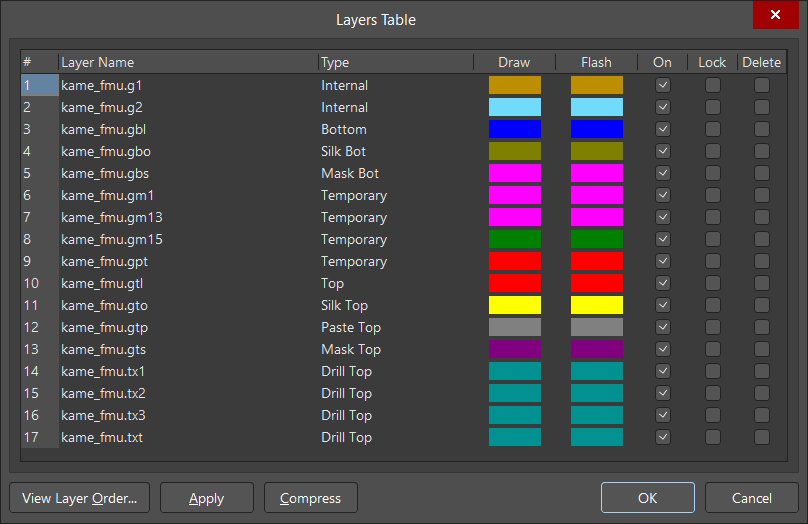
Task: Change Type of kame_fmu.gm1 row
Action: point(354,195)
